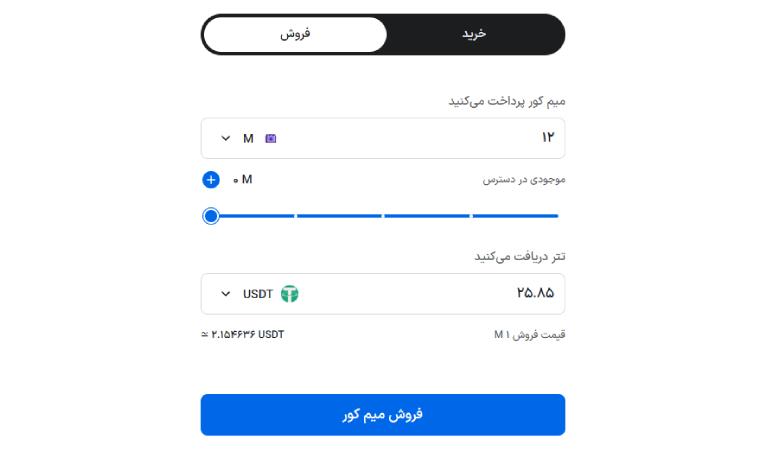Viewport: 765px width, 452px height.
Task: Click the ۲.۱۵۴۶۳۶ USDT sell price text
Action: coord(247,334)
